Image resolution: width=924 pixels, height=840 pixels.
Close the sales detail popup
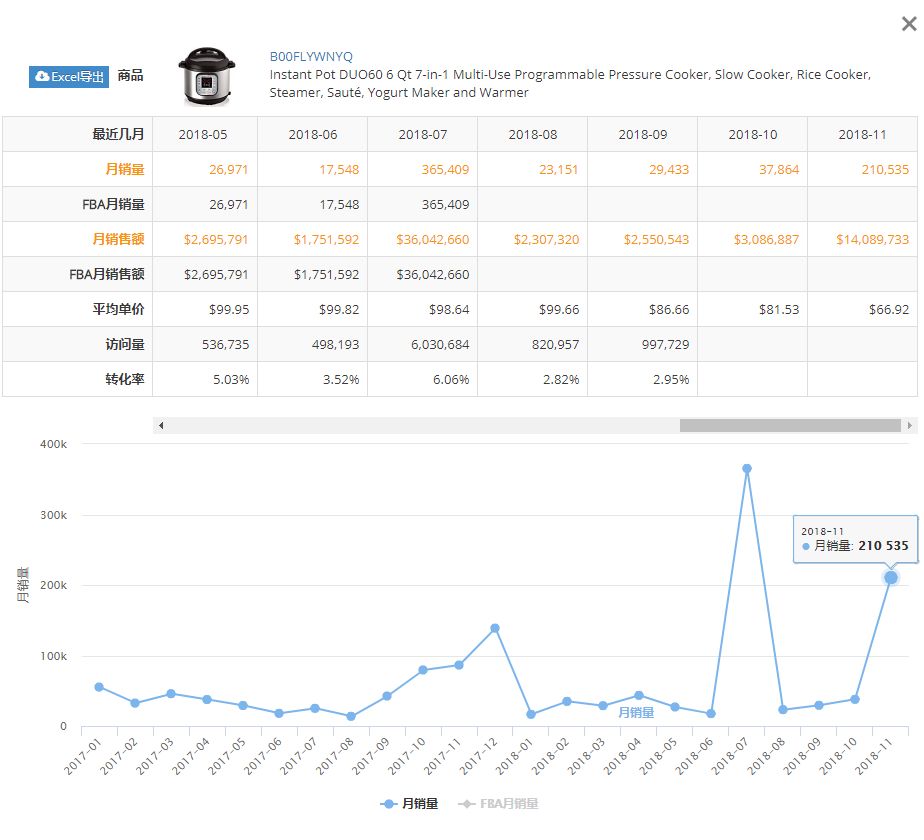(908, 24)
